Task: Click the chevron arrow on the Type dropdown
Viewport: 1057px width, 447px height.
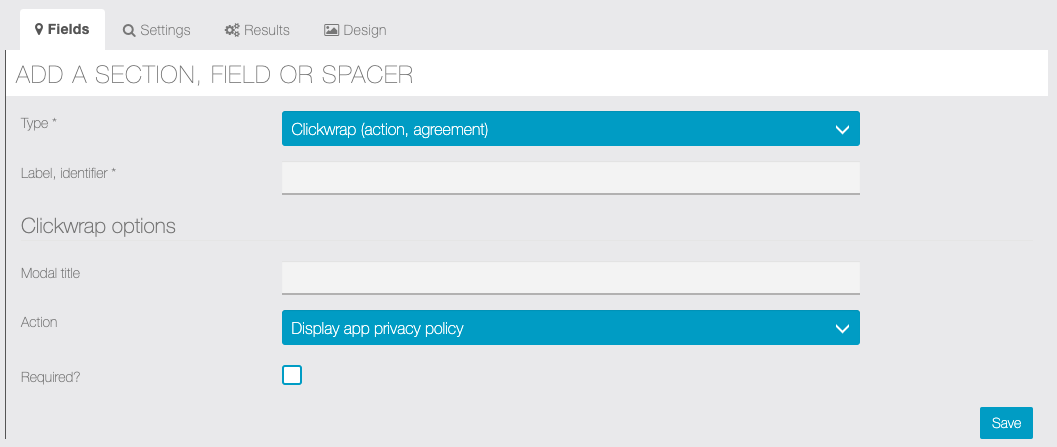Action: (842, 129)
